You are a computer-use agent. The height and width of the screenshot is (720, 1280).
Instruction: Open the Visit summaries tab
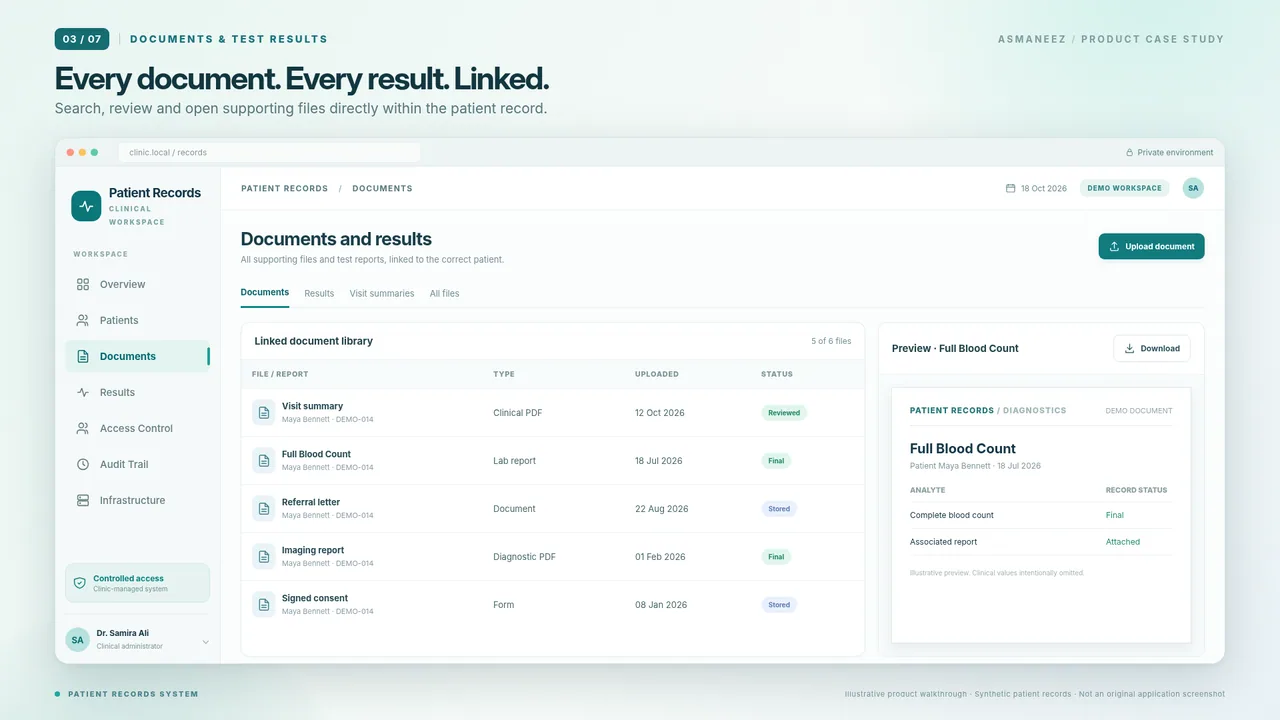382,293
